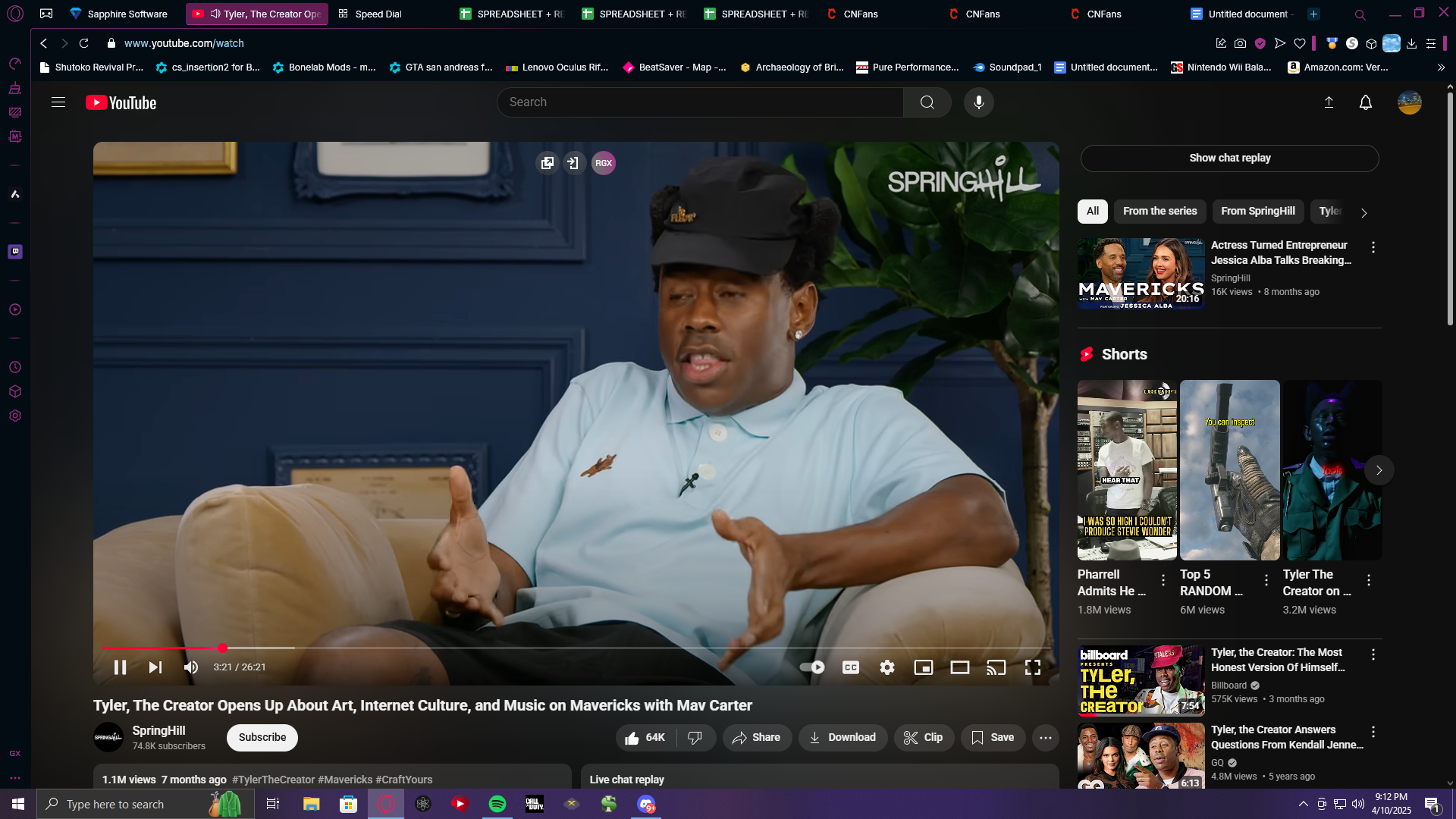The width and height of the screenshot is (1456, 819).
Task: Search with your voice microphone
Action: (978, 102)
